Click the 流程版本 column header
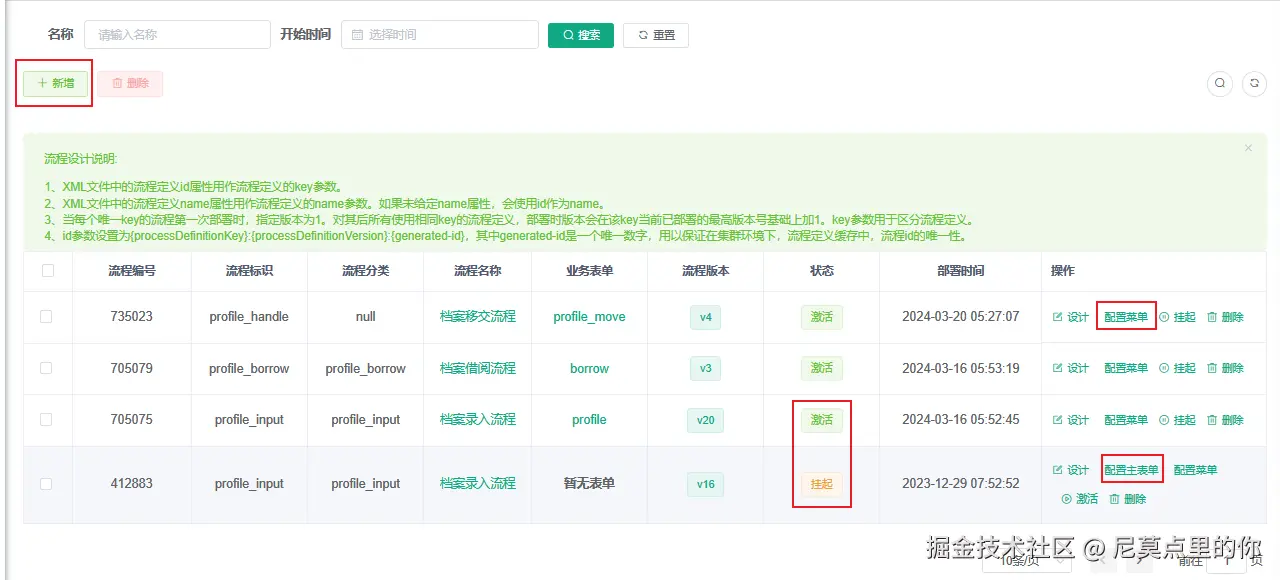Viewport: 1280px width, 580px height. 705,271
